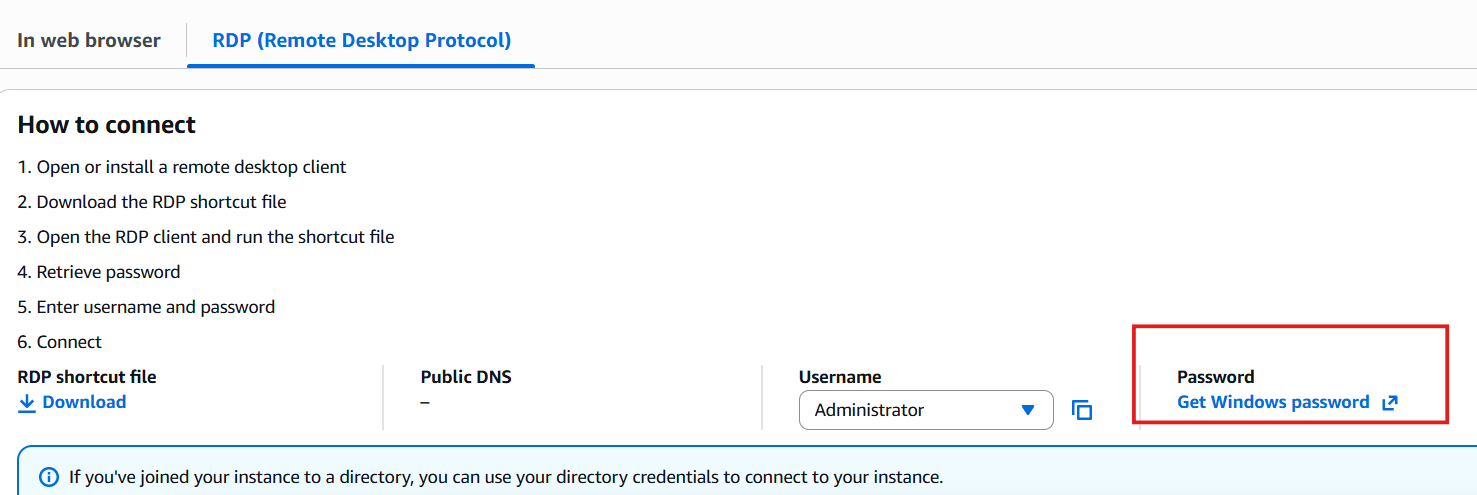The height and width of the screenshot is (495, 1477).
Task: Click step 6 'Connect'
Action: point(60,342)
